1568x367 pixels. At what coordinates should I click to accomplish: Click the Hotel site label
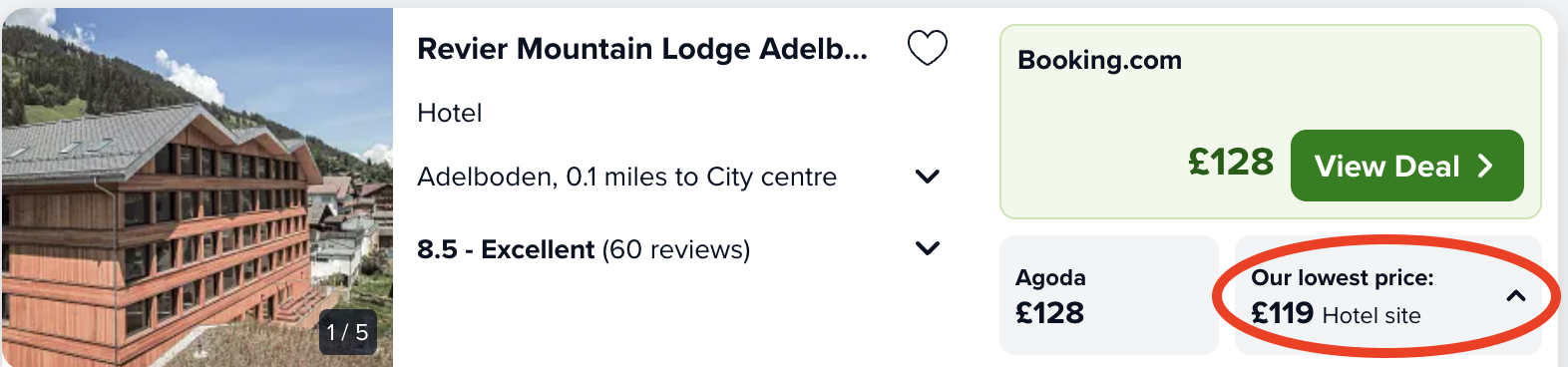(x=1372, y=315)
